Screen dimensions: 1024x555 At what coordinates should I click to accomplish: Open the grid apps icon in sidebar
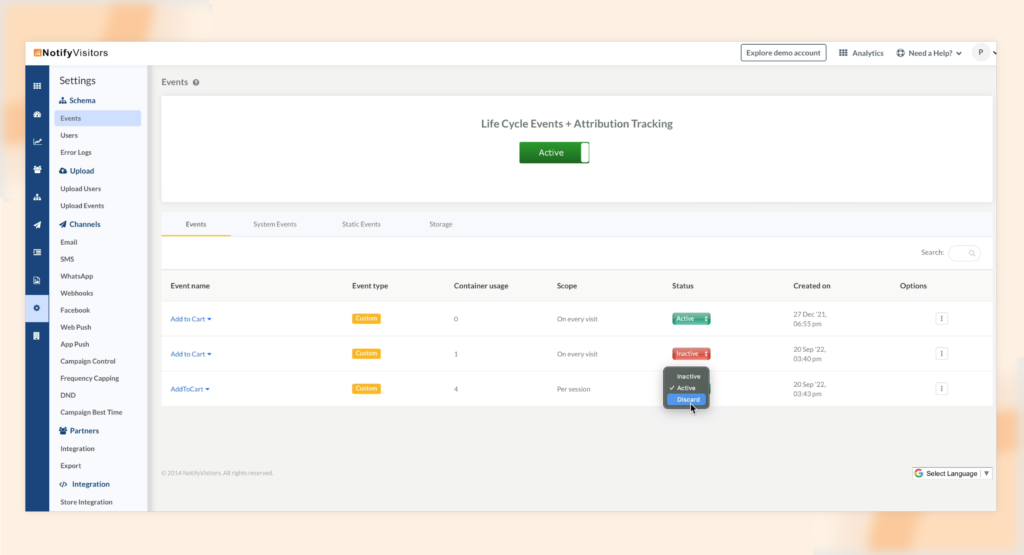pyautogui.click(x=37, y=86)
